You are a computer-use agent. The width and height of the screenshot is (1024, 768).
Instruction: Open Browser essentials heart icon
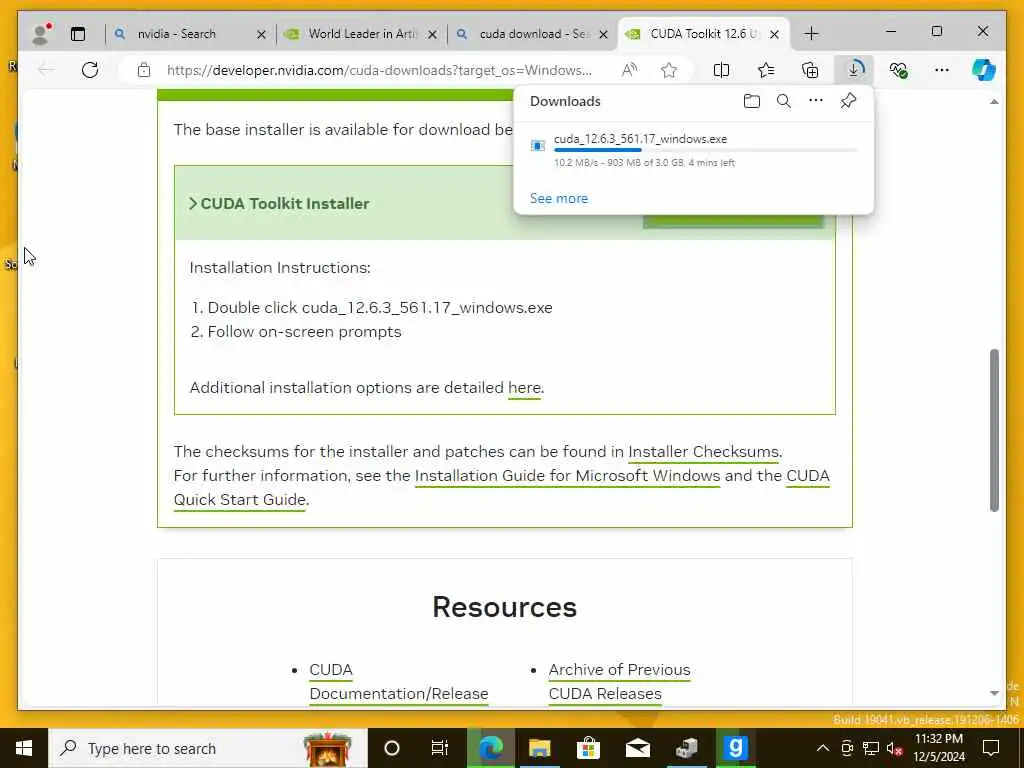[x=899, y=70]
